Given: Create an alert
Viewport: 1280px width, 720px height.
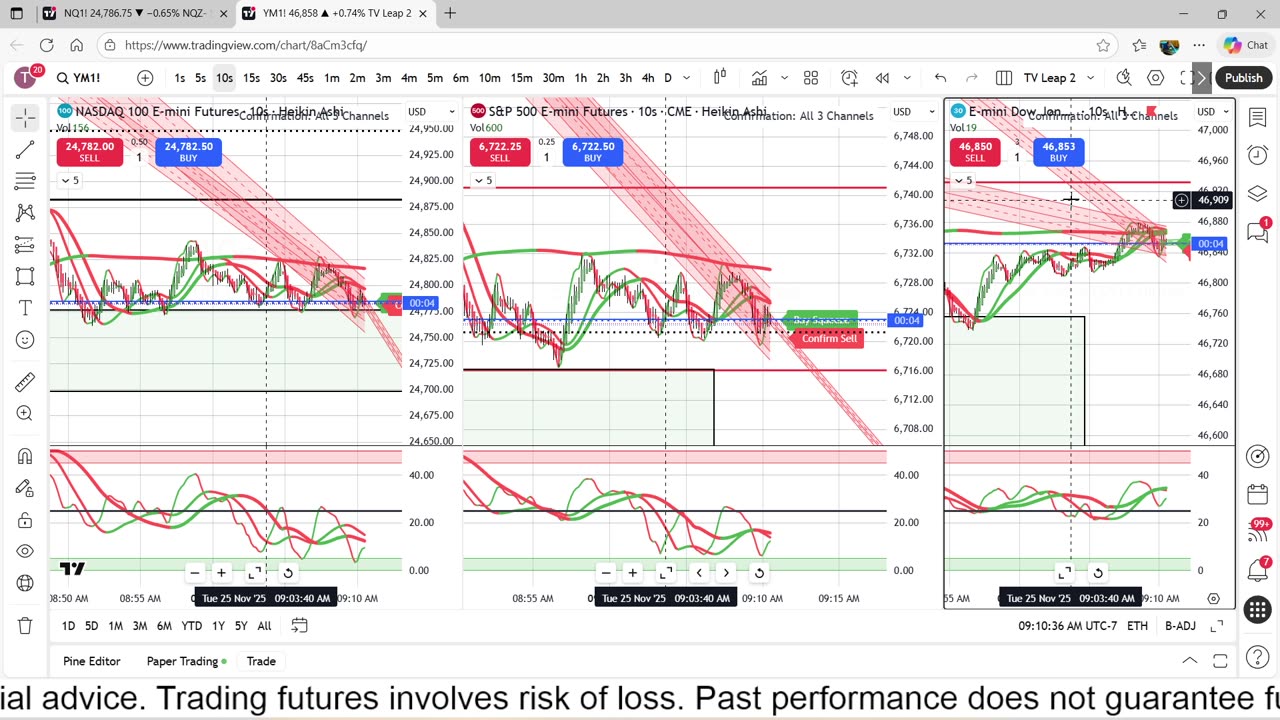Looking at the screenshot, I should (849, 78).
